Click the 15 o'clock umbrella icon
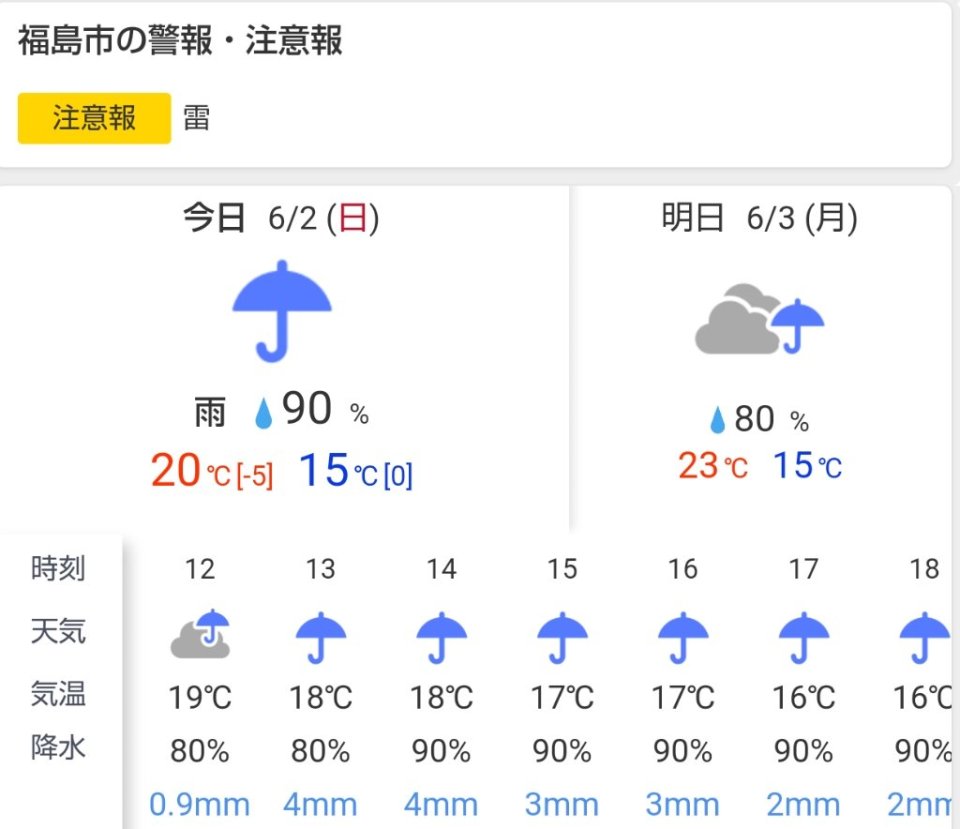 point(562,637)
